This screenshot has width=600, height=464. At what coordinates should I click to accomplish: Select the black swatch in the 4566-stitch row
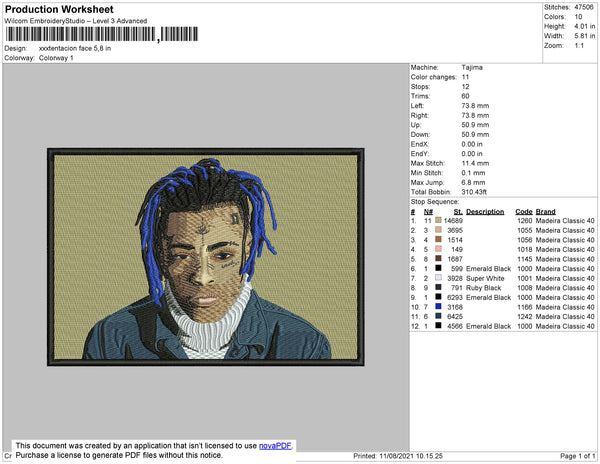438,326
